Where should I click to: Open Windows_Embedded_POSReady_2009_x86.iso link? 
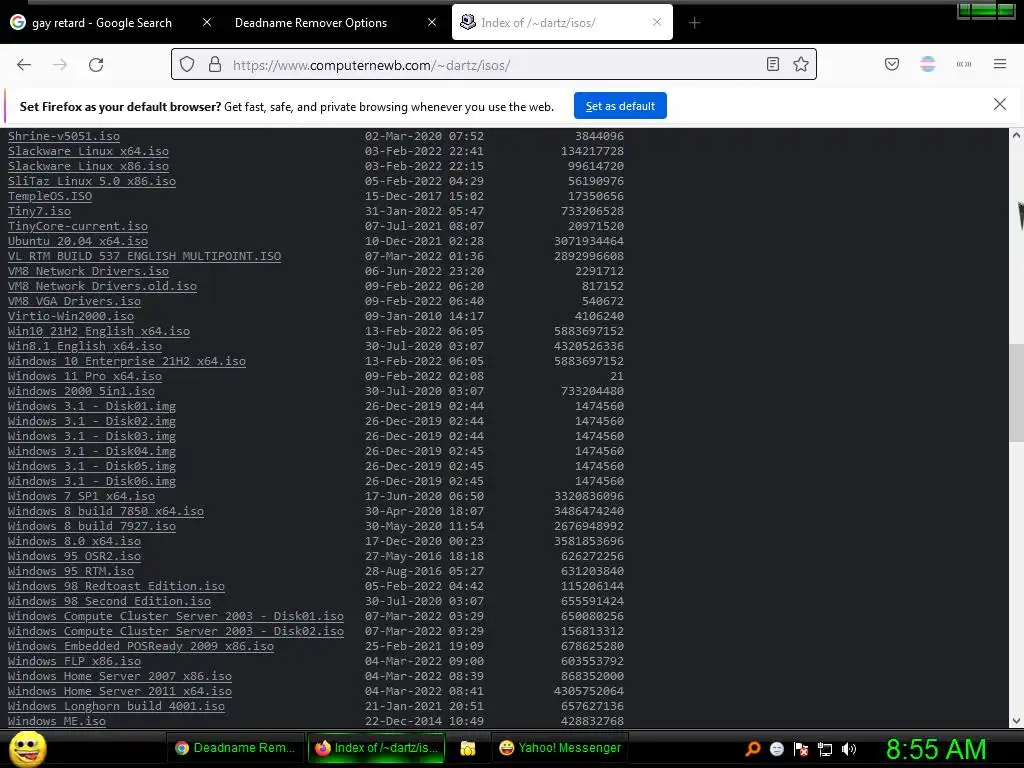click(x=140, y=647)
